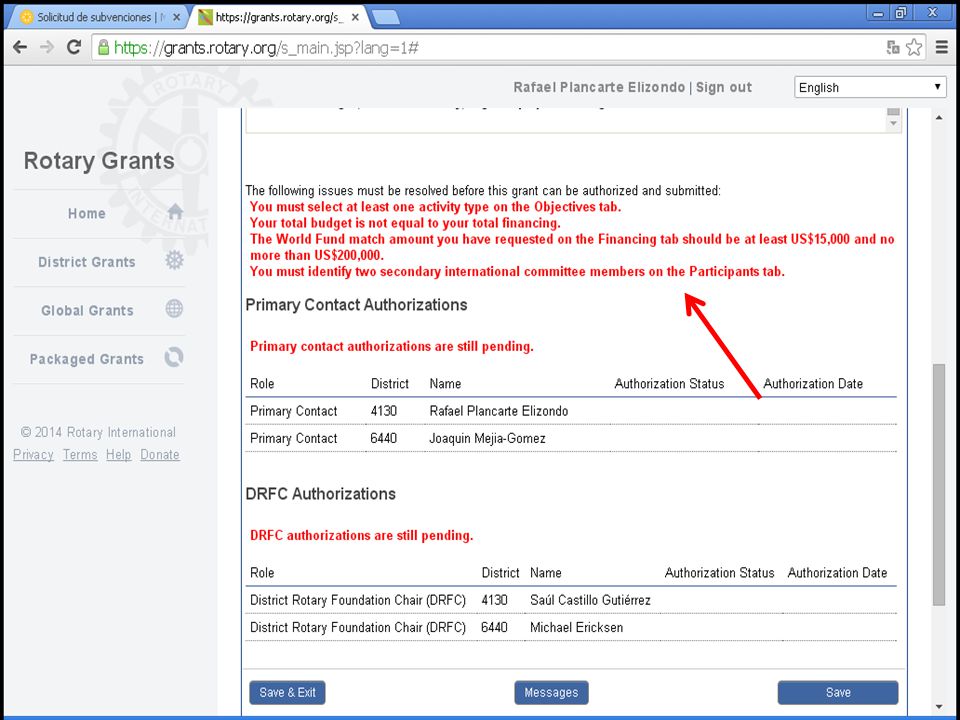Open the Chrome hamburger menu
The height and width of the screenshot is (720, 960).
click(x=942, y=48)
